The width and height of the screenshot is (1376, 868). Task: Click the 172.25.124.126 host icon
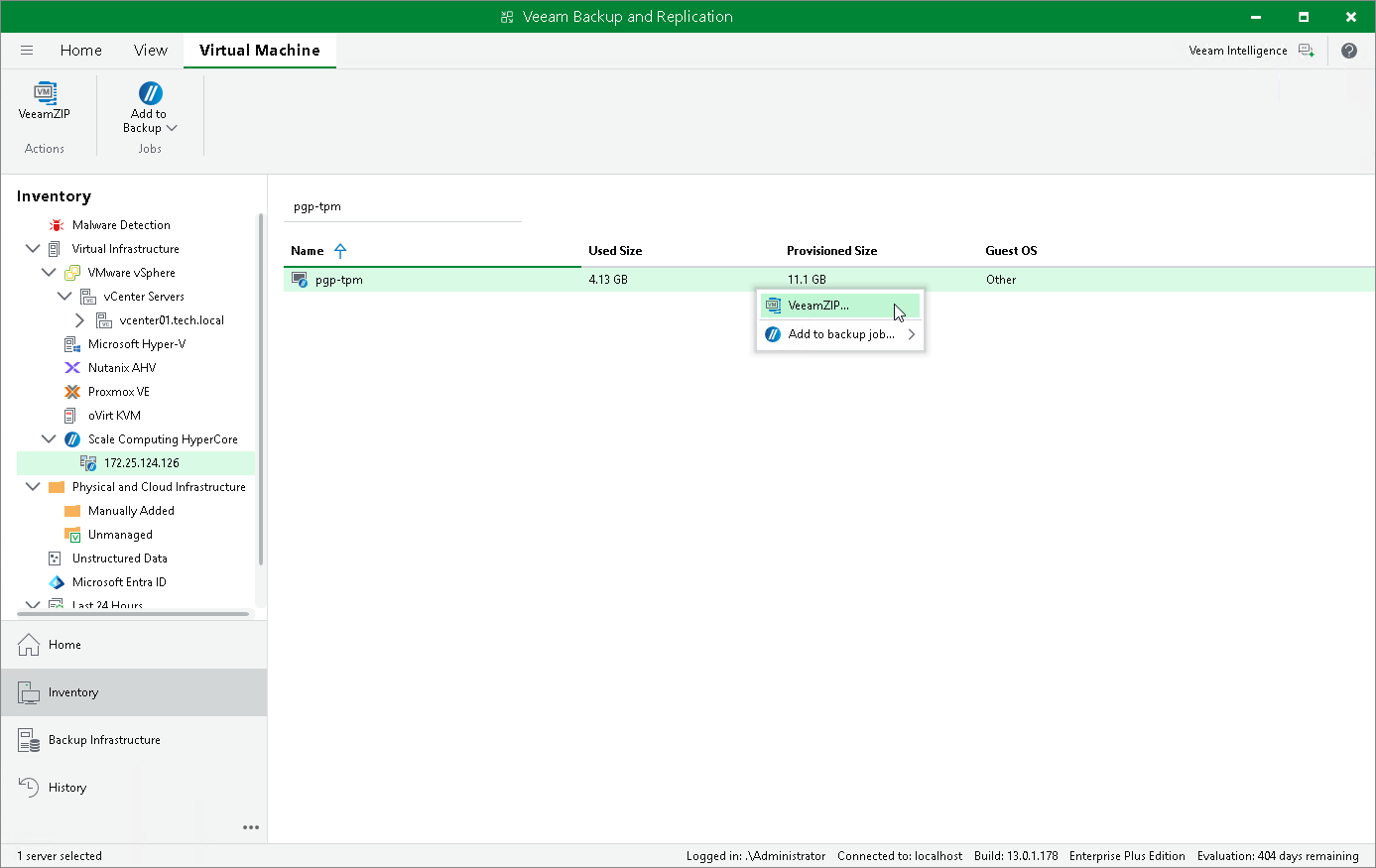coord(87,463)
